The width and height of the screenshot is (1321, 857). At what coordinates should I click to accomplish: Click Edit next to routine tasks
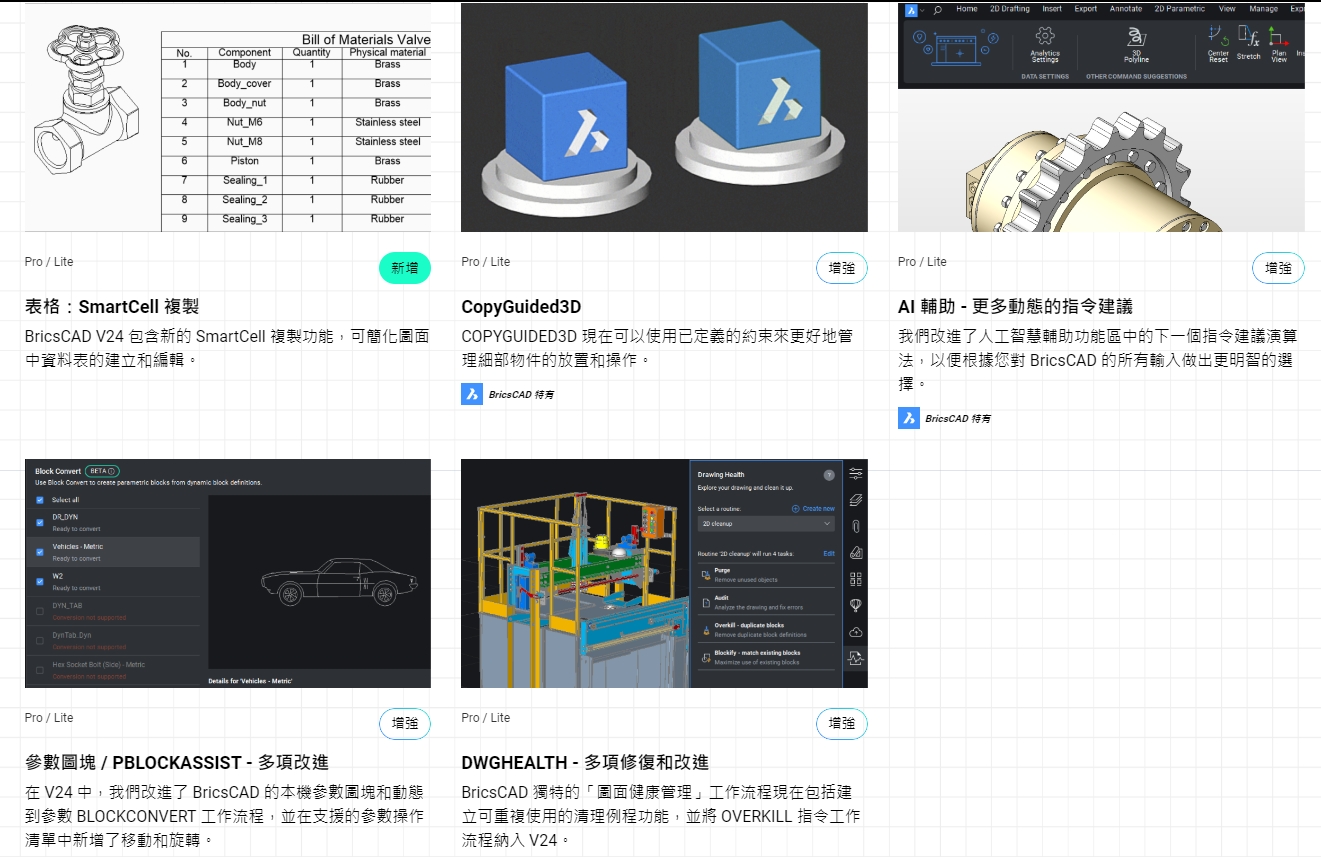[x=828, y=553]
